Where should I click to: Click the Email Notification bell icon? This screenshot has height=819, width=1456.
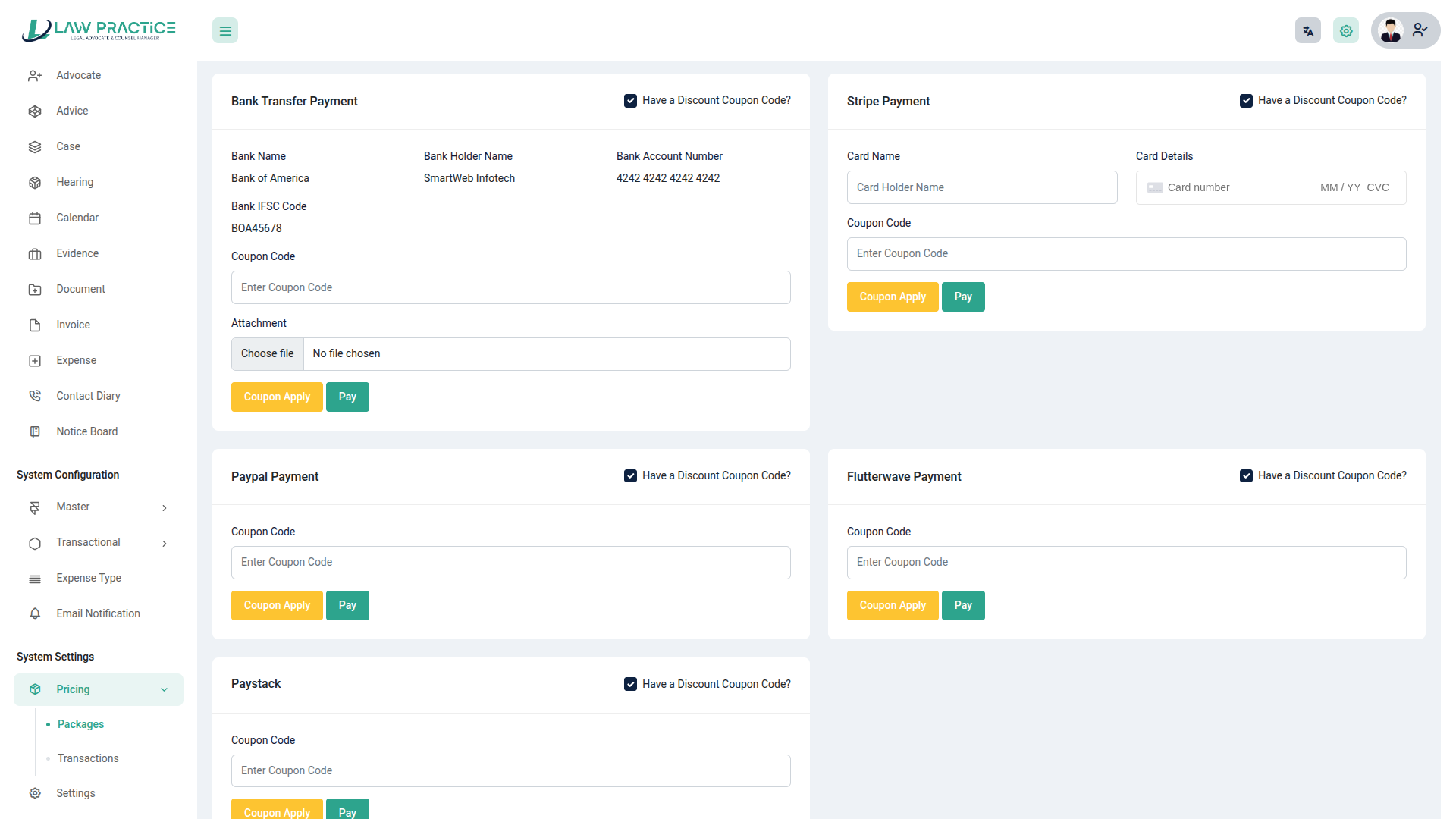(35, 613)
